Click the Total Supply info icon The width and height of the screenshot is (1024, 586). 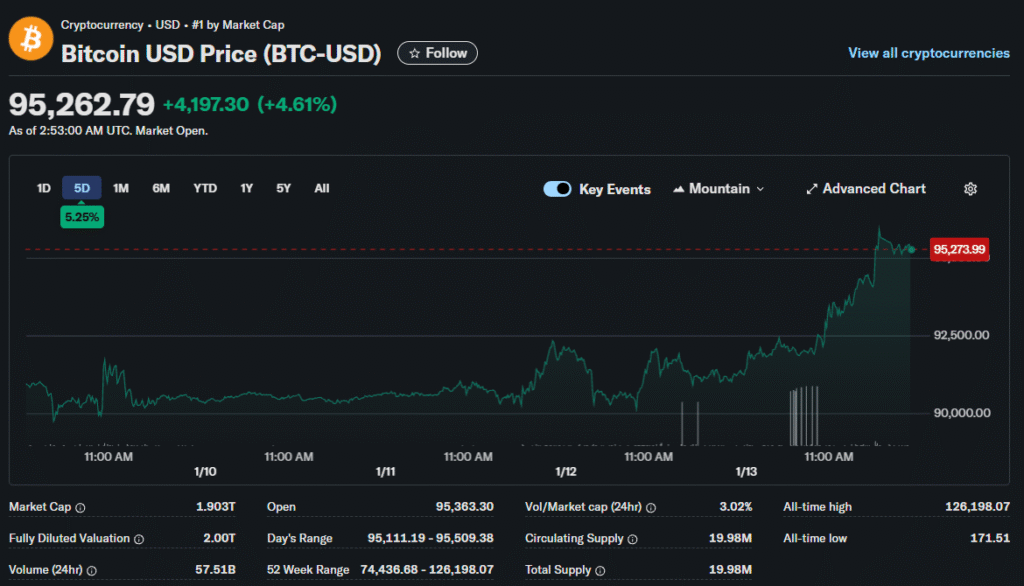(599, 571)
